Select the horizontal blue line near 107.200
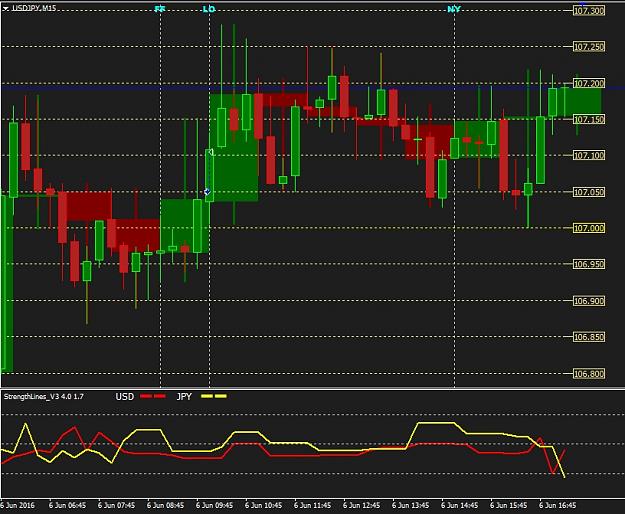The height and width of the screenshot is (514, 625). [x=312, y=88]
